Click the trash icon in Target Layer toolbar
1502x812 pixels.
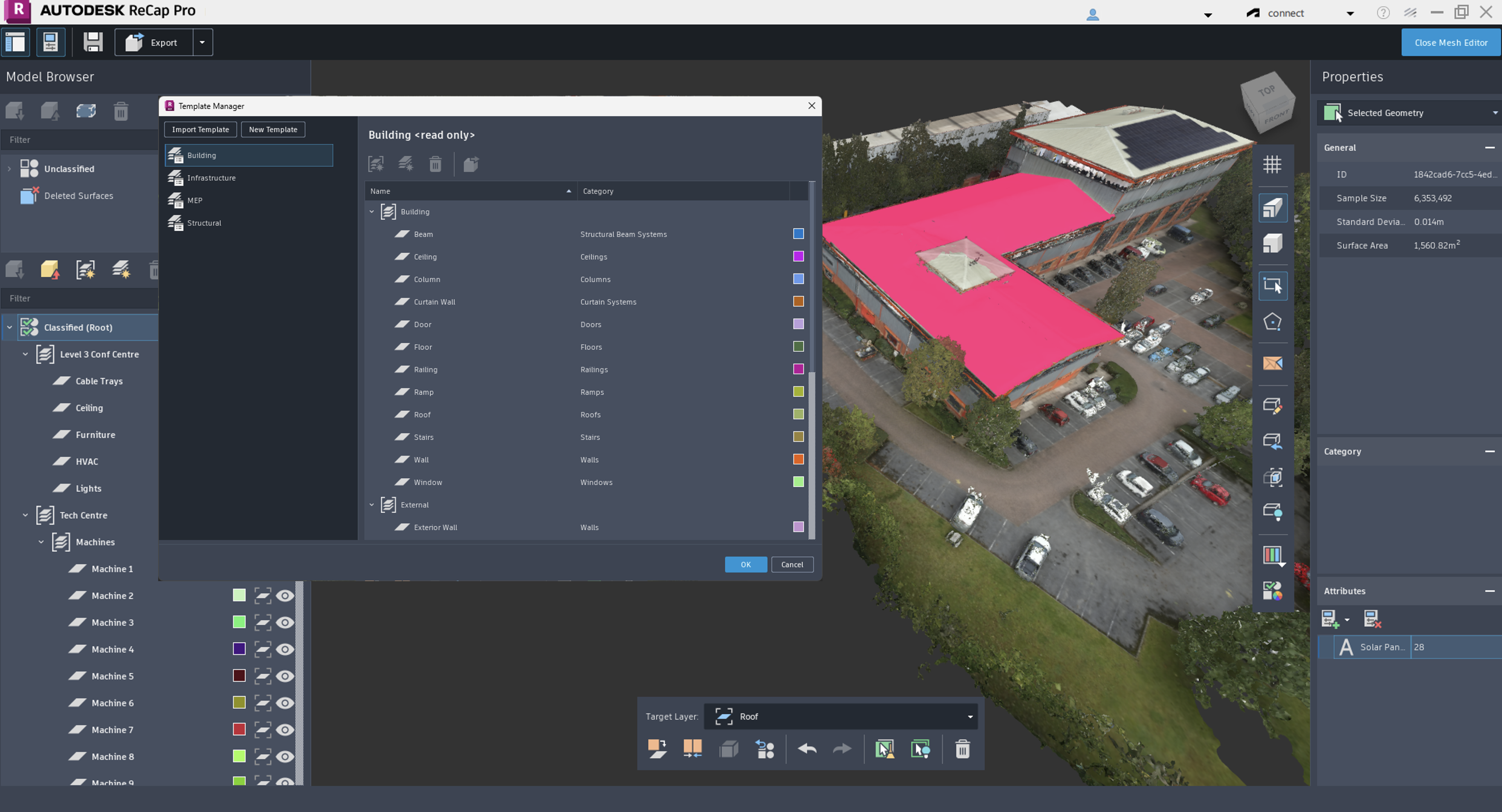coord(962,749)
